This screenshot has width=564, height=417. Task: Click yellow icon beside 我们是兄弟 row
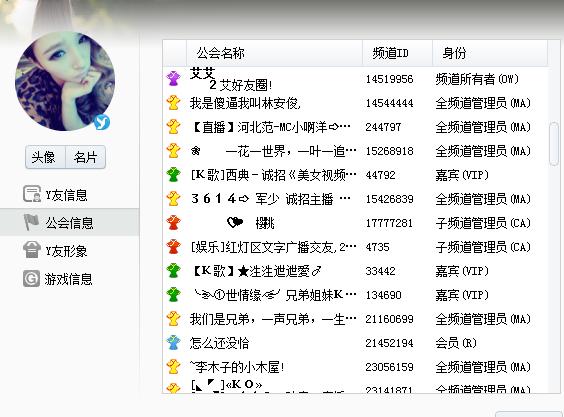point(173,319)
